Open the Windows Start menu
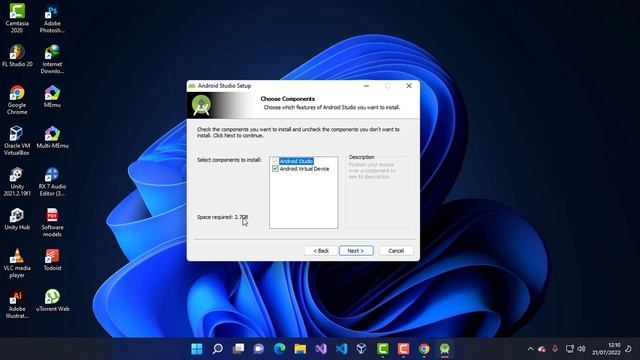The width and height of the screenshot is (640, 360). 197,349
